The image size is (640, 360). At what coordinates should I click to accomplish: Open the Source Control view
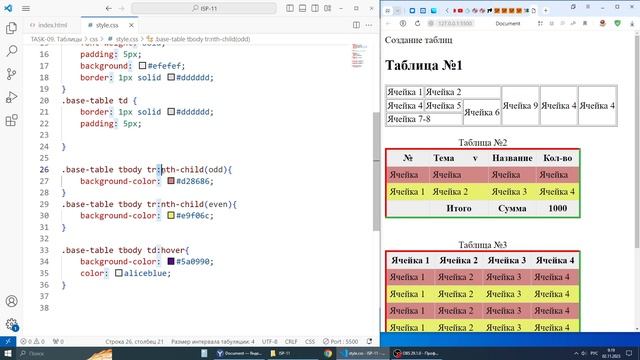(11, 74)
